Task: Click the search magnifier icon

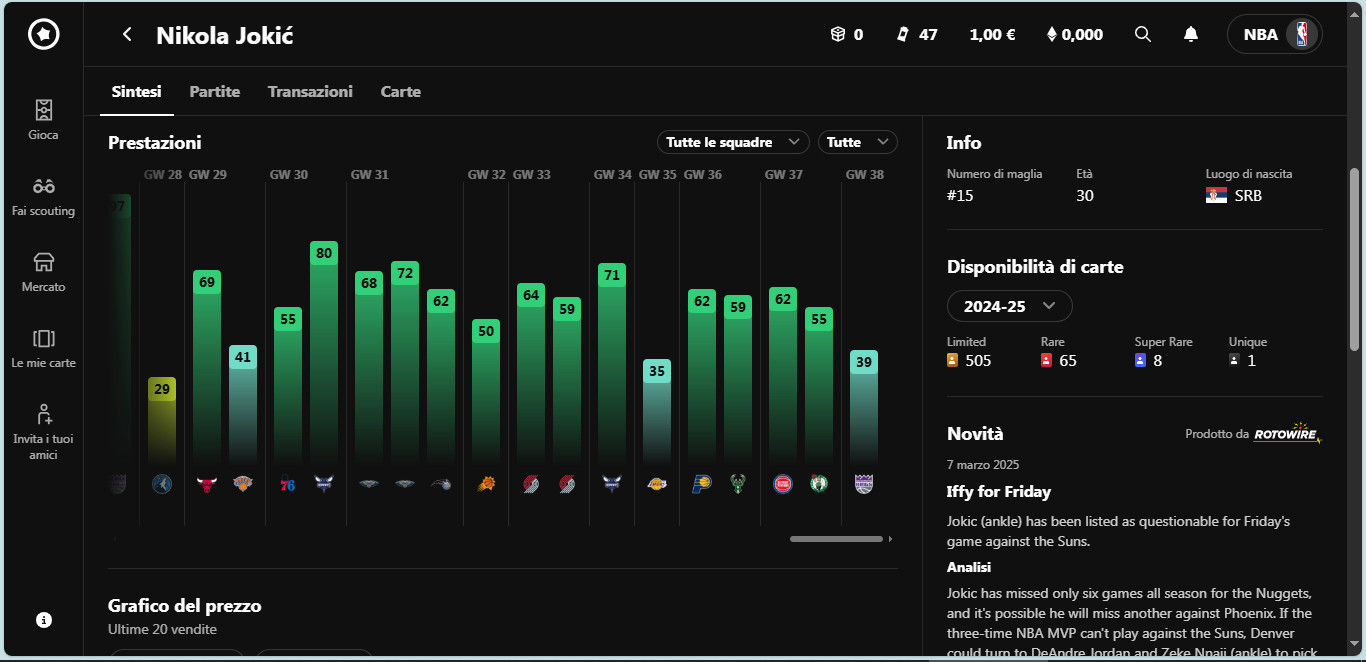Action: coord(1143,34)
